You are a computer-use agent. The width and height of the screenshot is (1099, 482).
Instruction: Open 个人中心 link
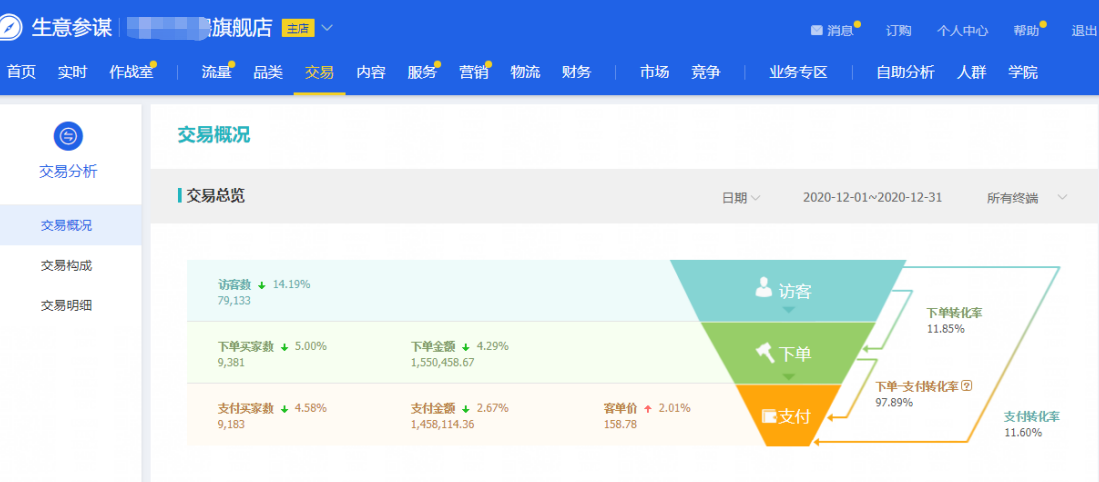(962, 30)
